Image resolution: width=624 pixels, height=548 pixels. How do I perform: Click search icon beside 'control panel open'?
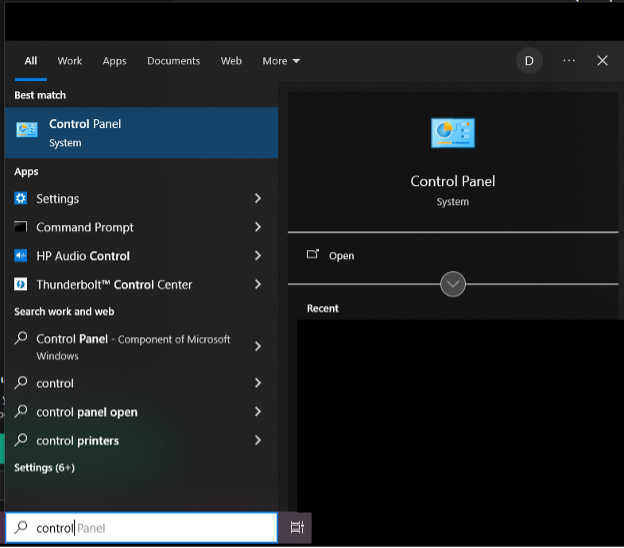coord(21,411)
